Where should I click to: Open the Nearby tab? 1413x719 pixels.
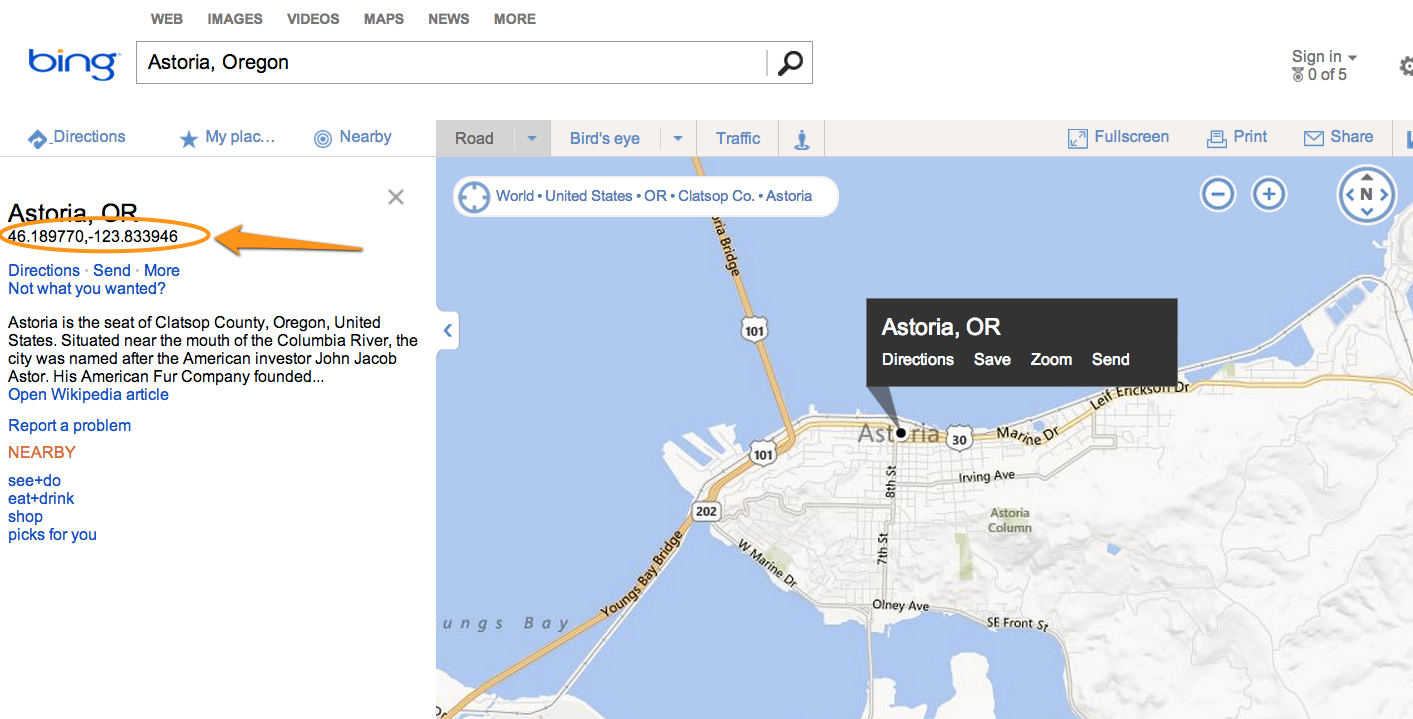point(352,138)
